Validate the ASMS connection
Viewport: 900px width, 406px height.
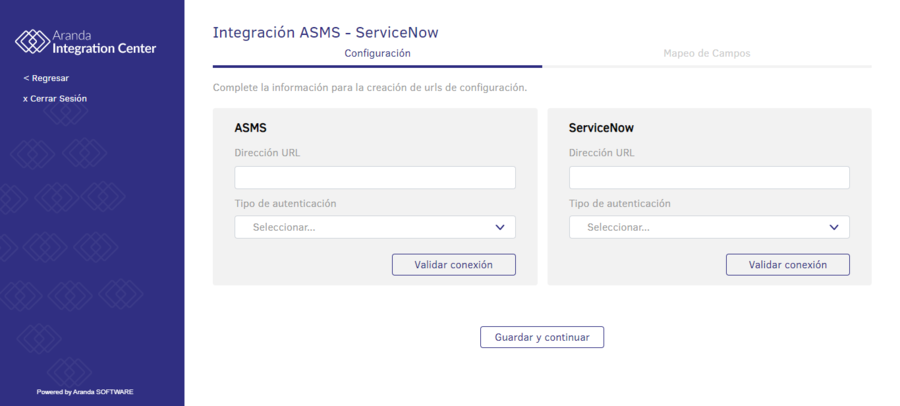point(453,265)
